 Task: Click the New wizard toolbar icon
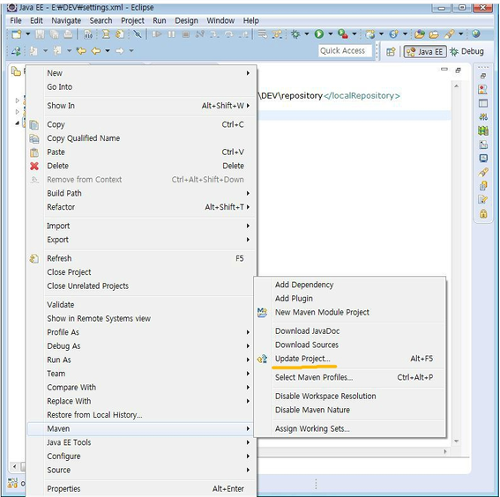[16, 34]
